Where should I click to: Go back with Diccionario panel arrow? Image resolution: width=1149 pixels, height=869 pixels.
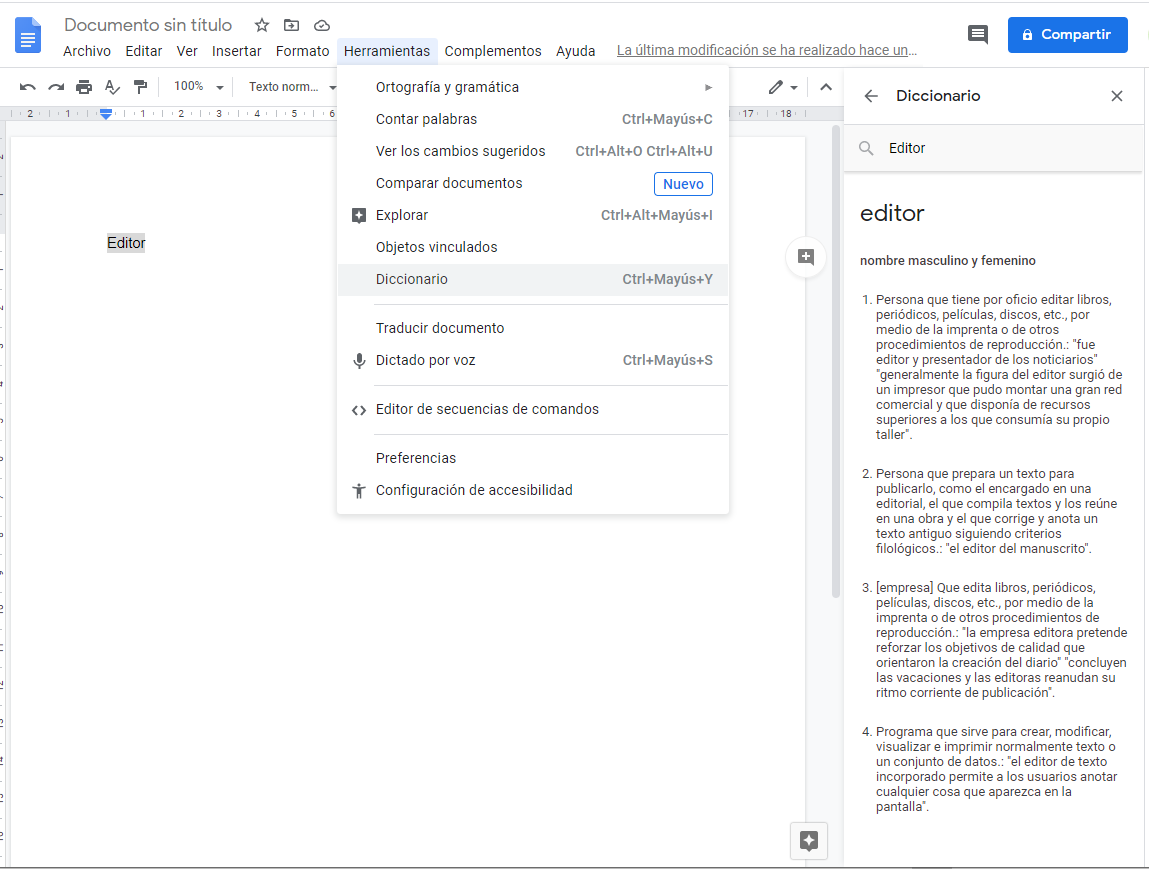pos(871,96)
